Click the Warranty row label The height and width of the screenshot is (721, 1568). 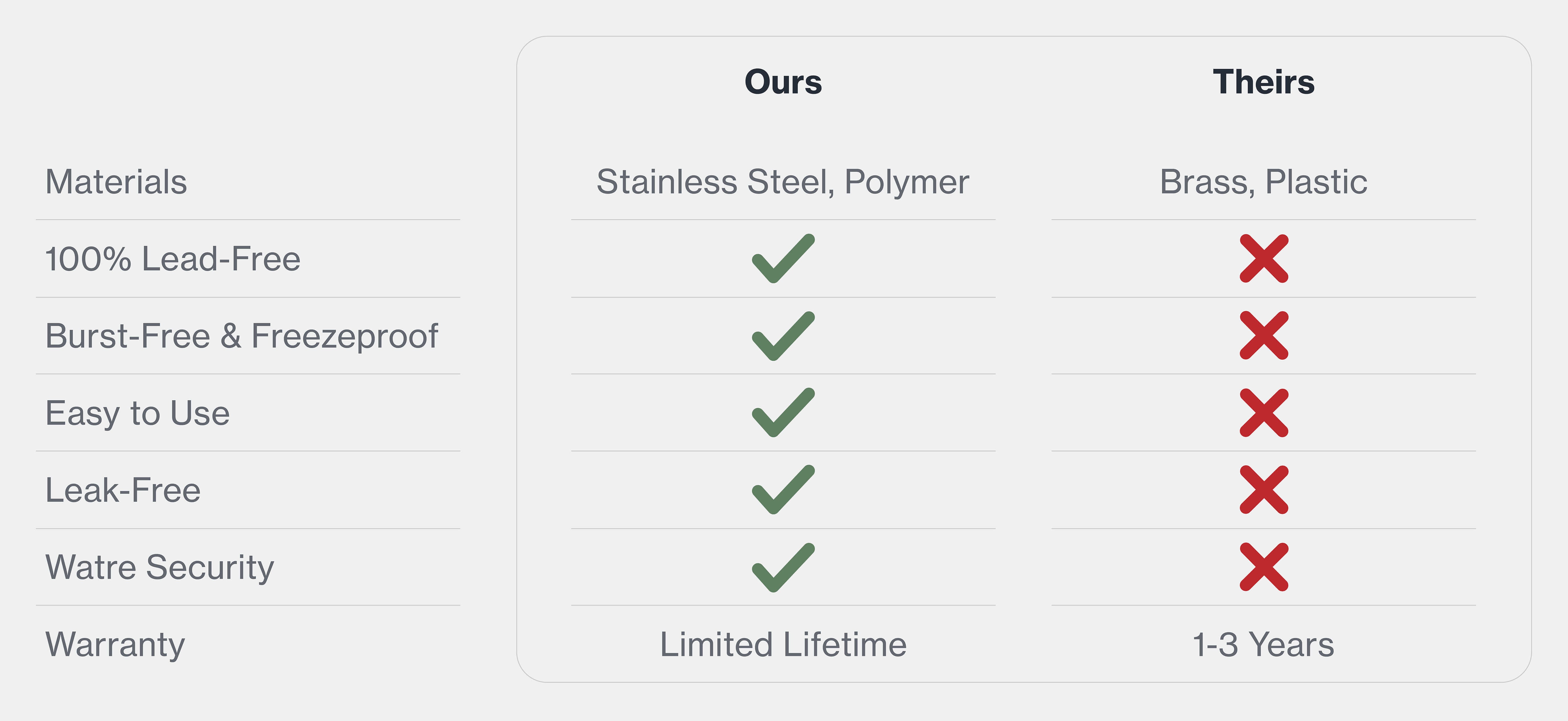[x=116, y=646]
